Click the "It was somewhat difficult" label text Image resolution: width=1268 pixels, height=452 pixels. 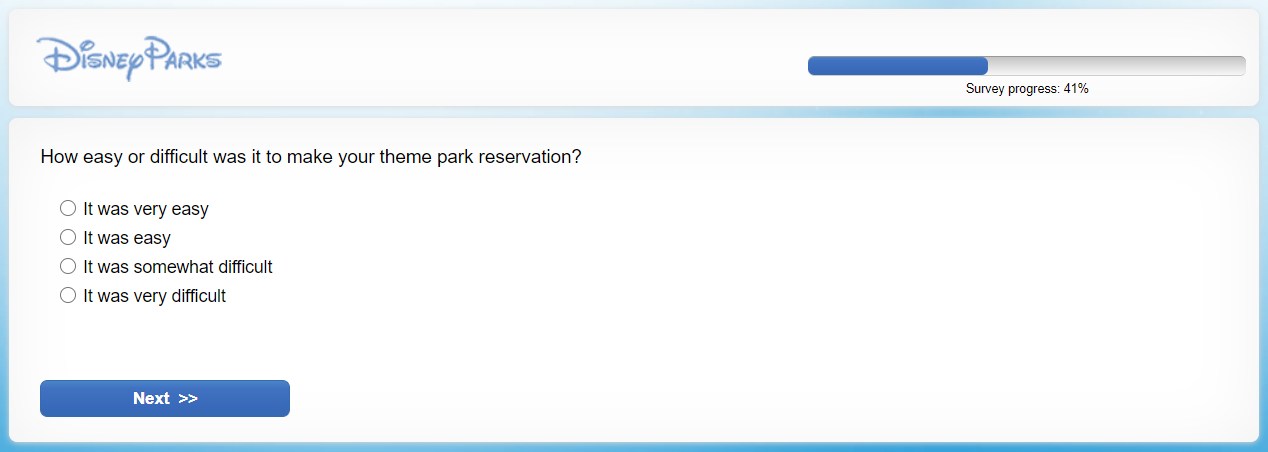[x=178, y=268]
